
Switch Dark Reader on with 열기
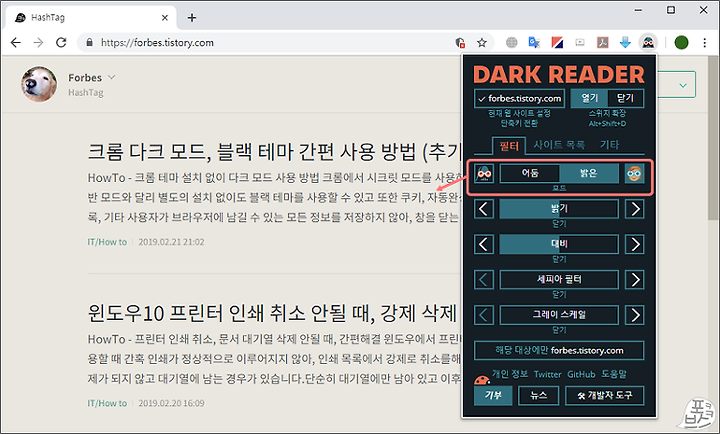click(x=589, y=98)
